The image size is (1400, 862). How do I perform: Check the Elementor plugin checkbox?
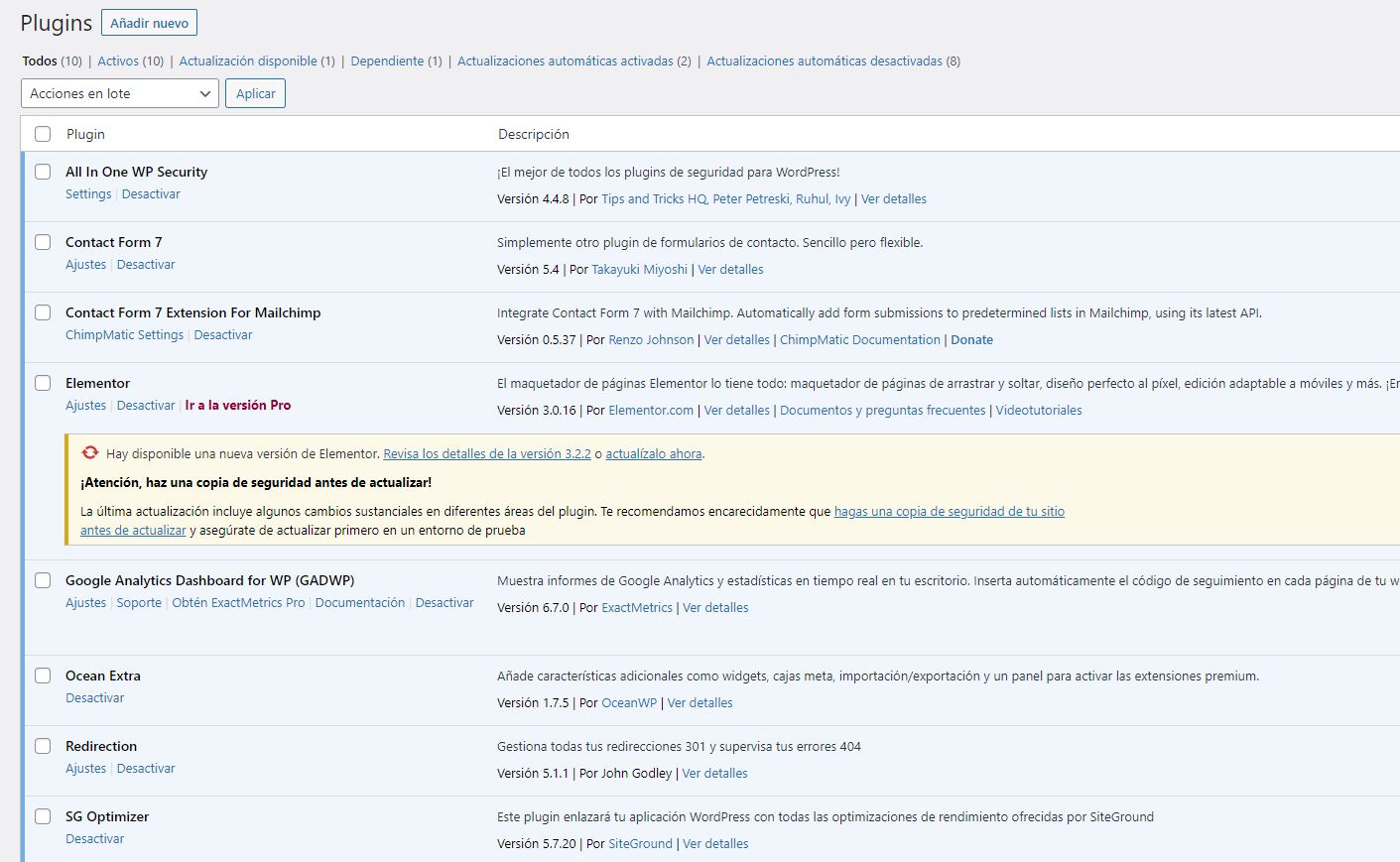pos(43,383)
